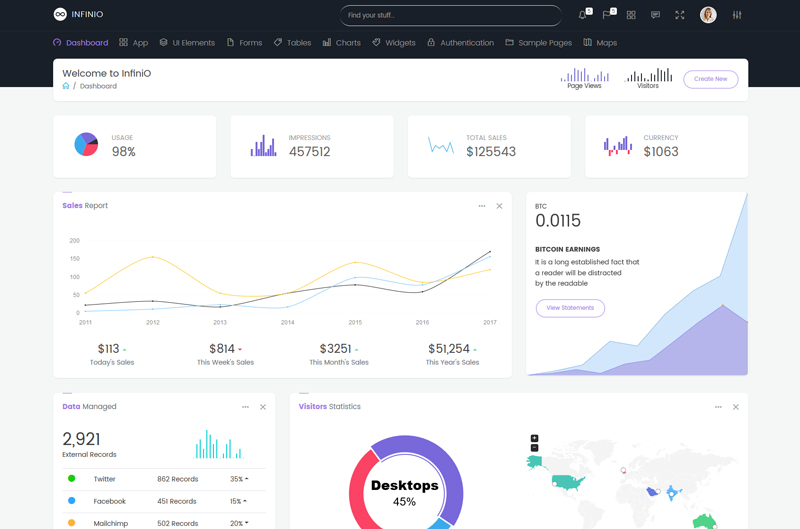This screenshot has height=529, width=800.
Task: Open the notifications bell icon
Action: (583, 15)
